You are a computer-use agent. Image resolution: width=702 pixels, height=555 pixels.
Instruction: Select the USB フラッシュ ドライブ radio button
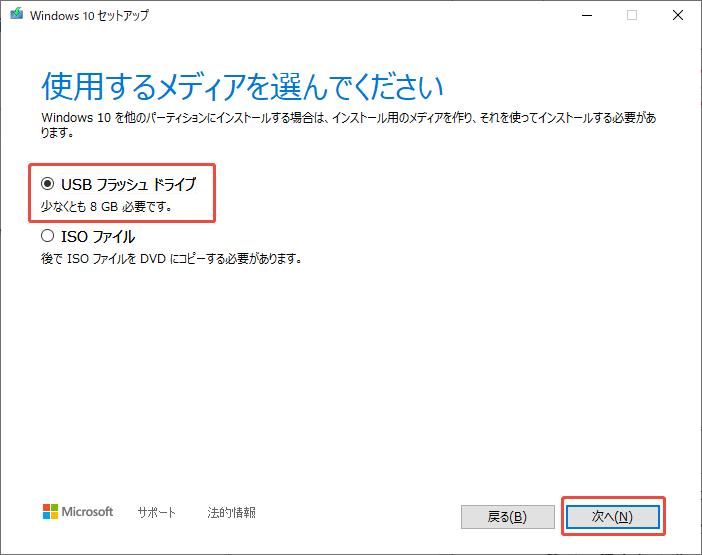(47, 184)
